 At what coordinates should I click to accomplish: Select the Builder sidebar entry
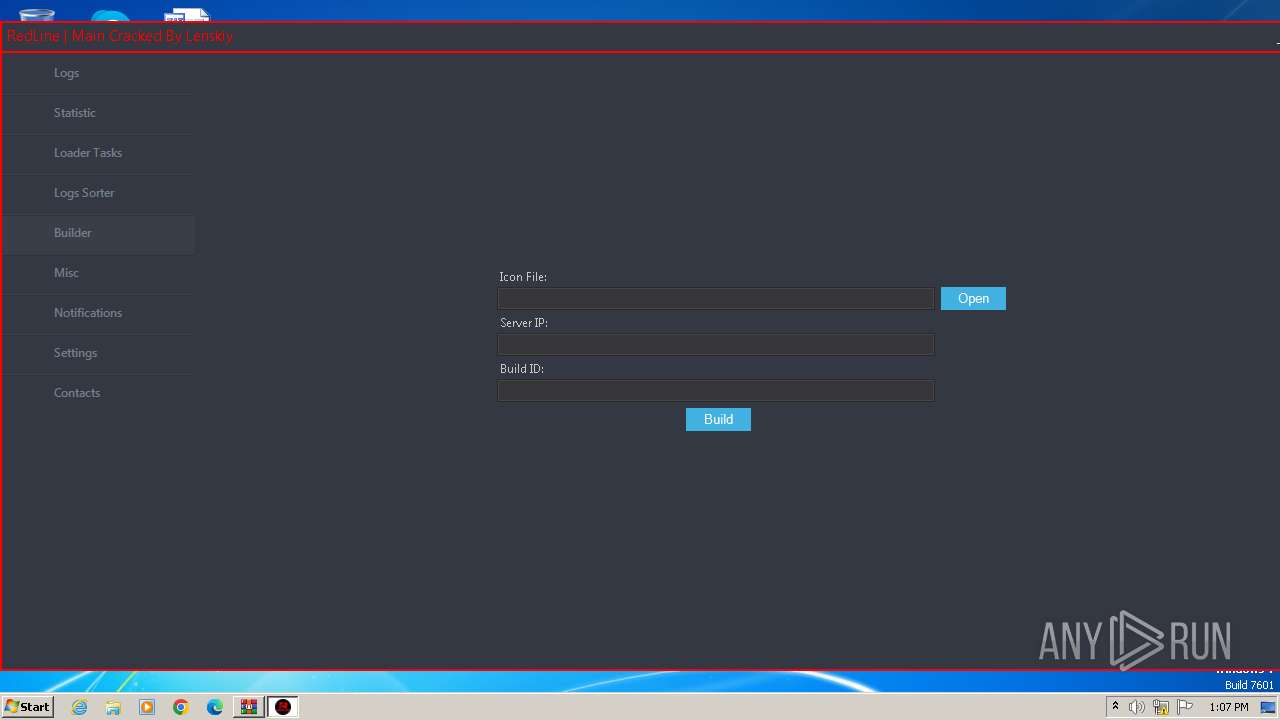pos(98,233)
